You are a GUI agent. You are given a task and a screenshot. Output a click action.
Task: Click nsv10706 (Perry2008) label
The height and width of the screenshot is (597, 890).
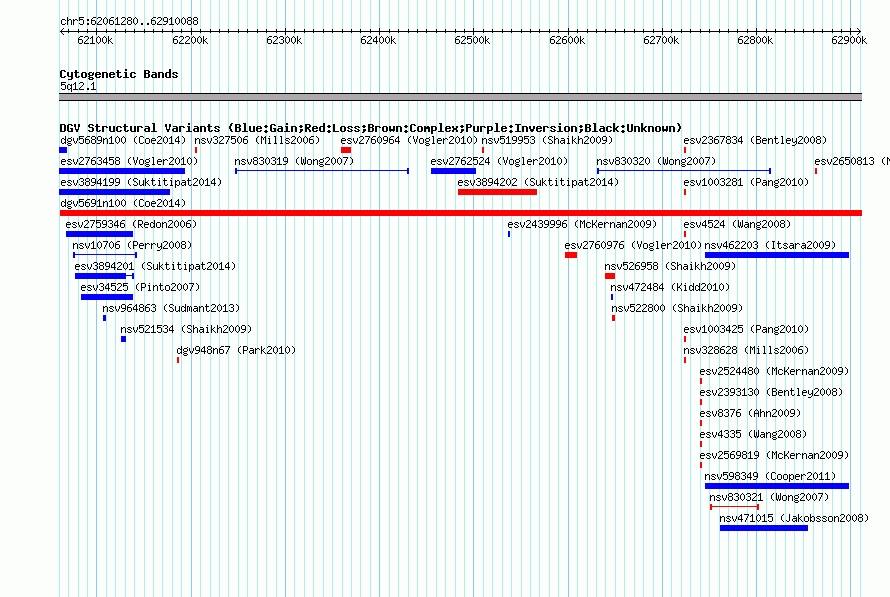coord(132,245)
